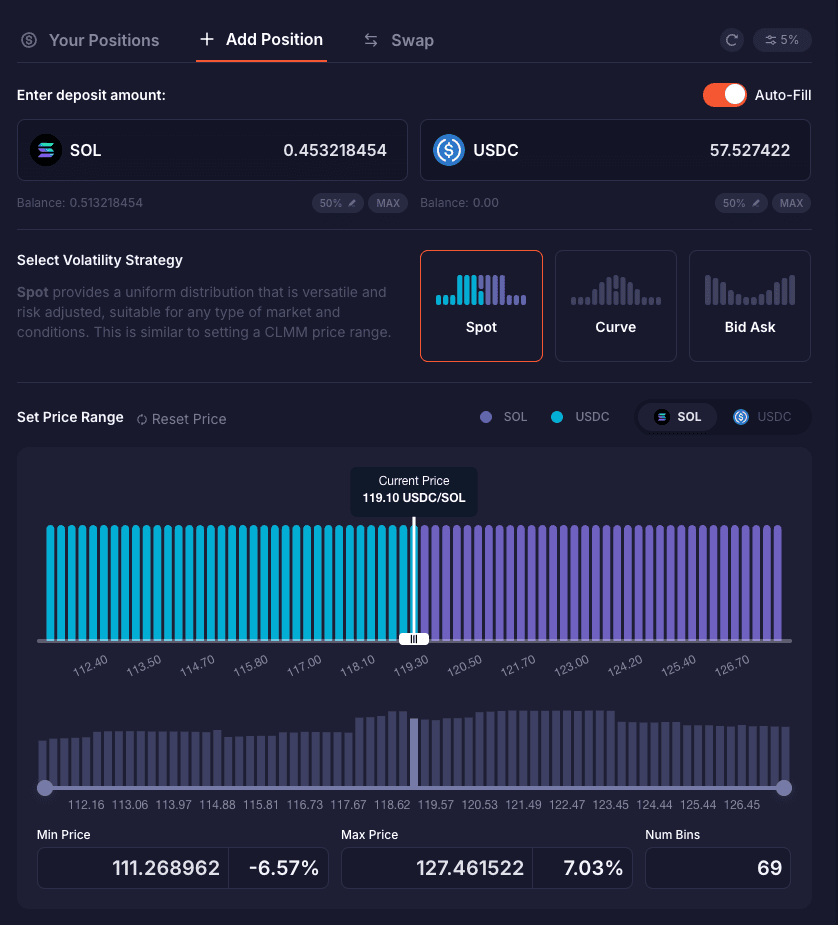The width and height of the screenshot is (838, 925).
Task: Click the current price marker handle on chart
Action: [x=414, y=639]
